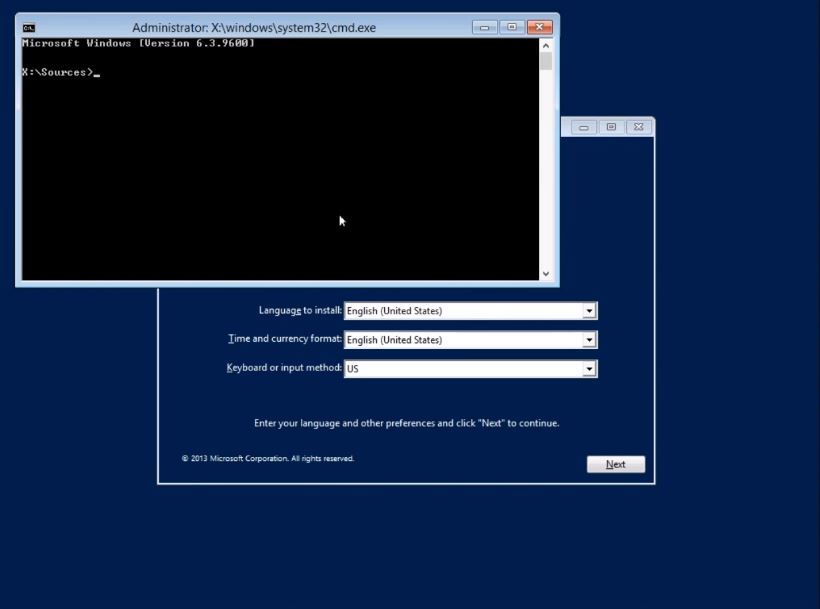Click the Time and currency format label
Viewport: 820px width, 609px height.
click(x=287, y=338)
